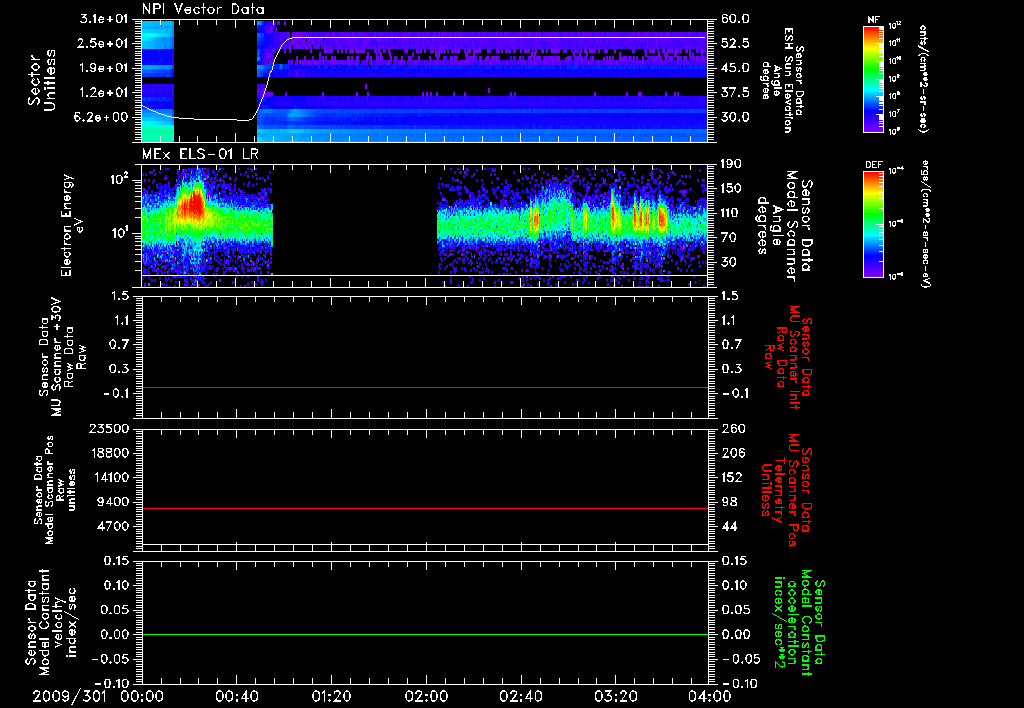The width and height of the screenshot is (1024, 708).
Task: Select the "DEF" label above the color bar
Action: point(873,165)
